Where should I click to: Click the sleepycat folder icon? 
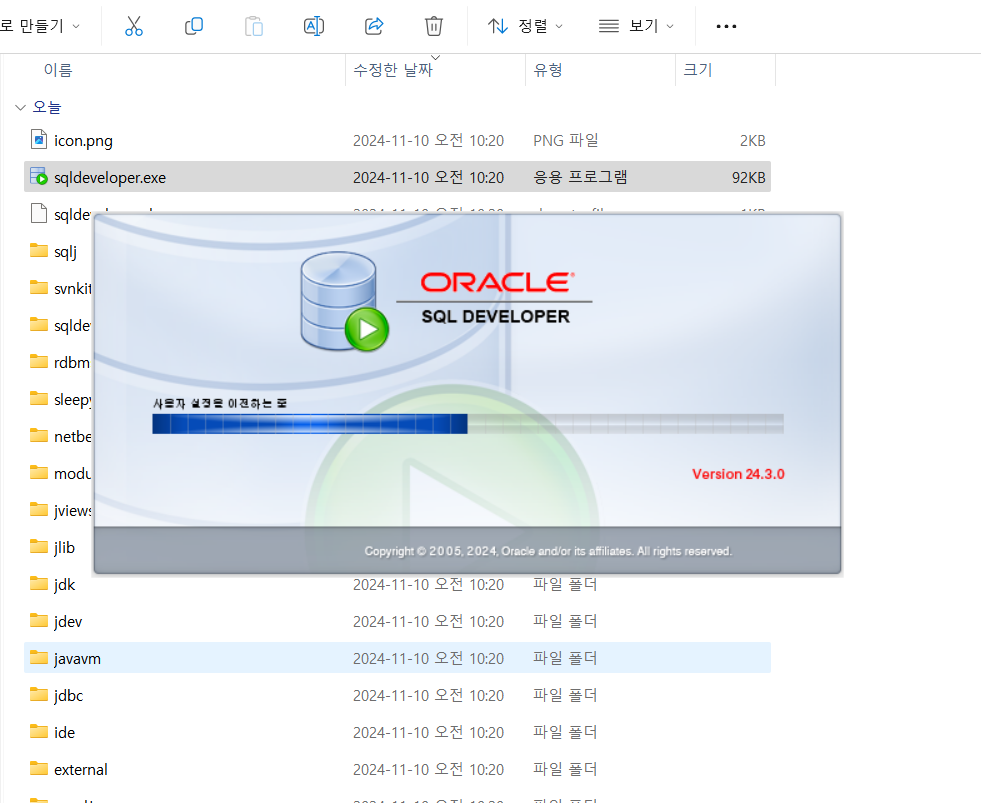pyautogui.click(x=39, y=399)
